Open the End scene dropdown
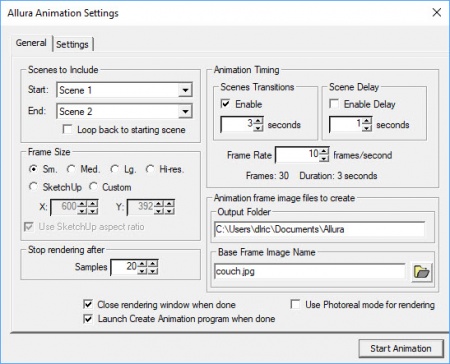The height and width of the screenshot is (364, 450). (185, 111)
